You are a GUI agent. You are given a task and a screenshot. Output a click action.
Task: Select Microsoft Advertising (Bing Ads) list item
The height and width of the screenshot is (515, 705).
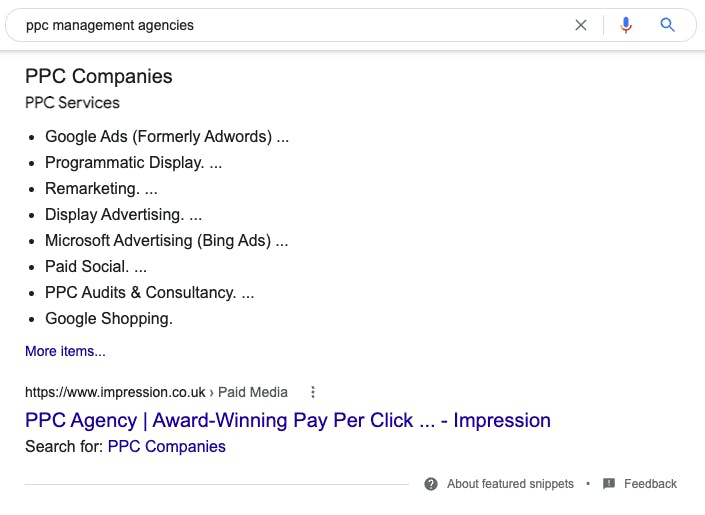tap(166, 241)
